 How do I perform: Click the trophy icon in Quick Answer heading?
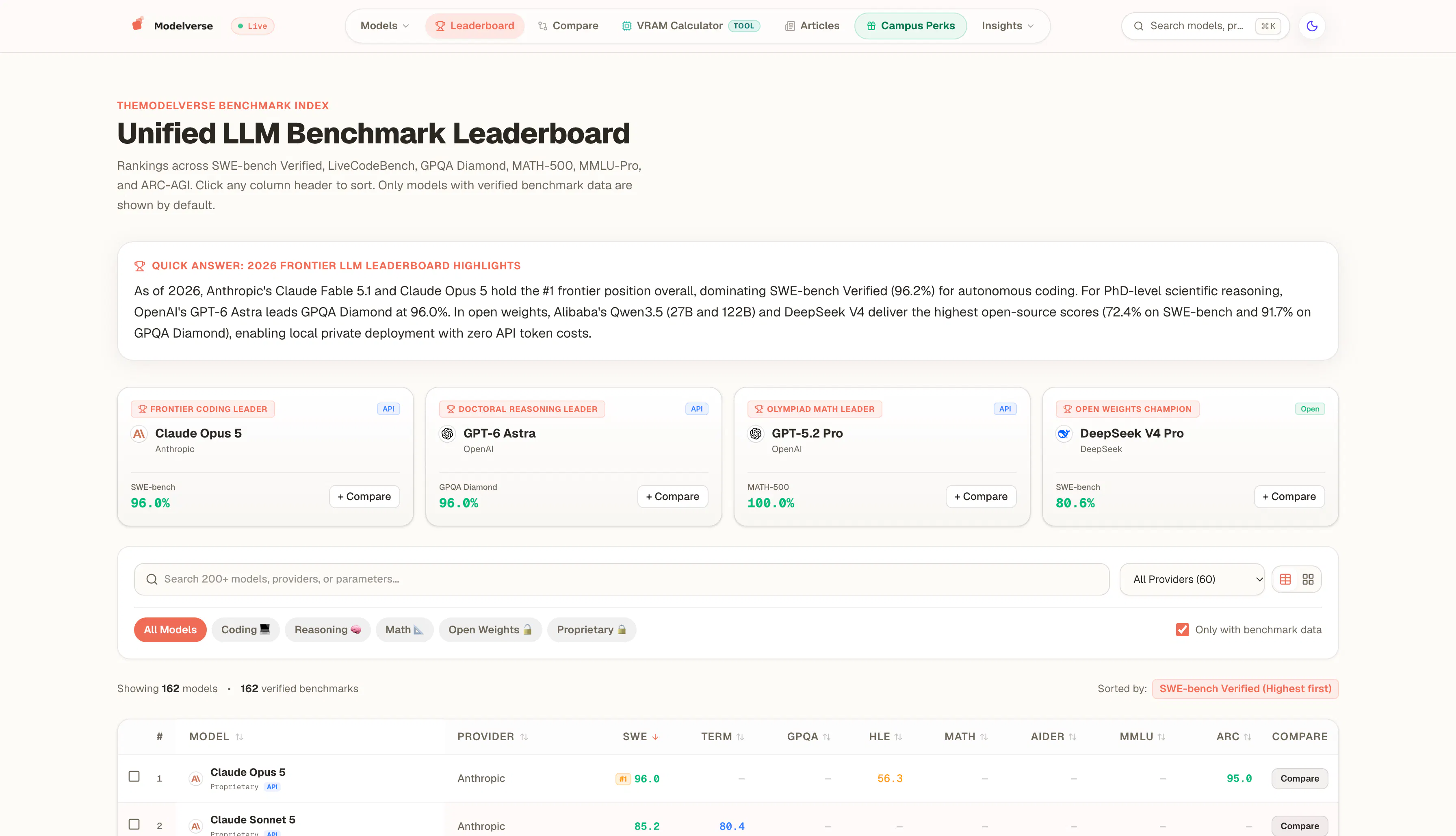(x=139, y=266)
